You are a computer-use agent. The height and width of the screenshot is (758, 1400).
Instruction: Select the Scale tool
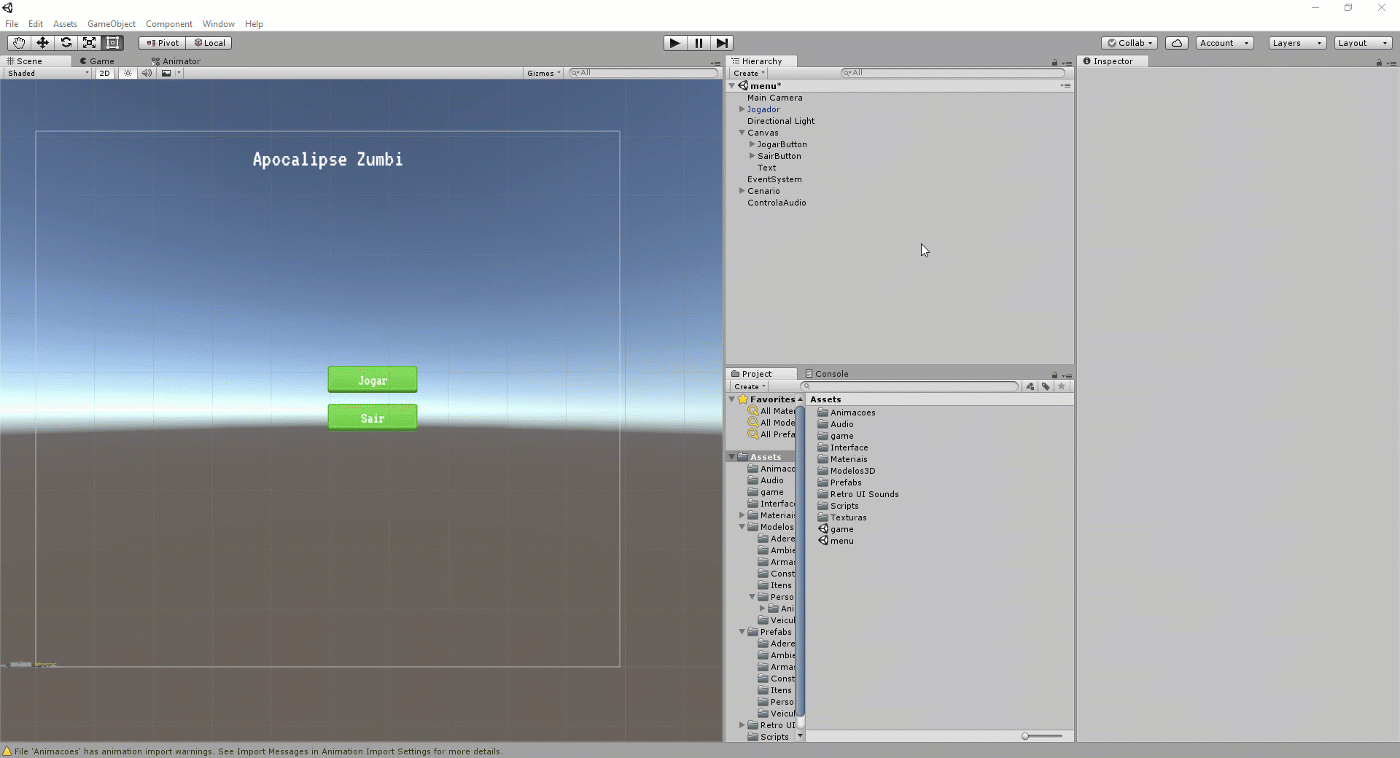90,43
